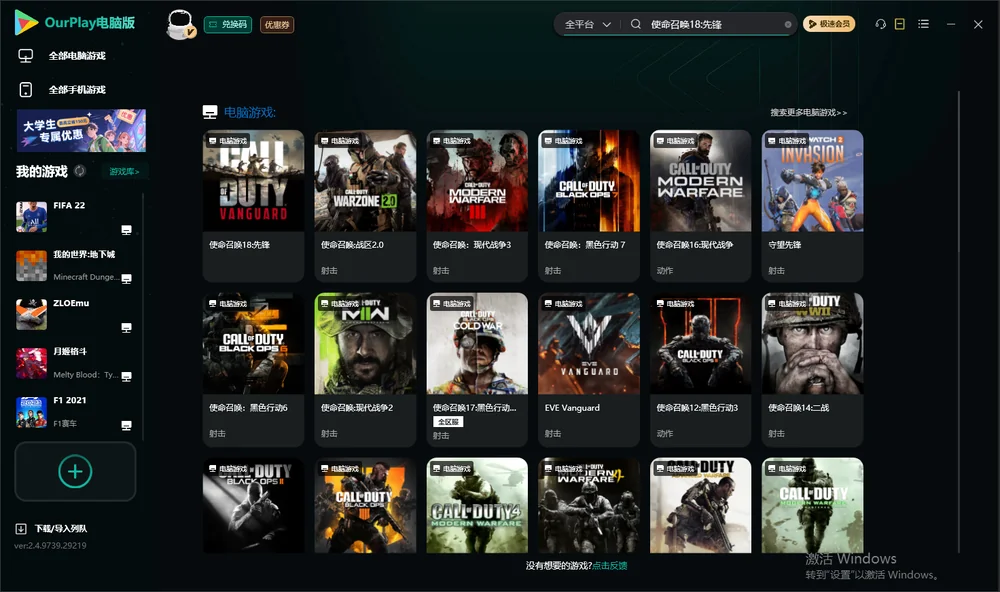The width and height of the screenshot is (1000, 592).
Task: Open customer service headset icon
Action: pos(881,24)
